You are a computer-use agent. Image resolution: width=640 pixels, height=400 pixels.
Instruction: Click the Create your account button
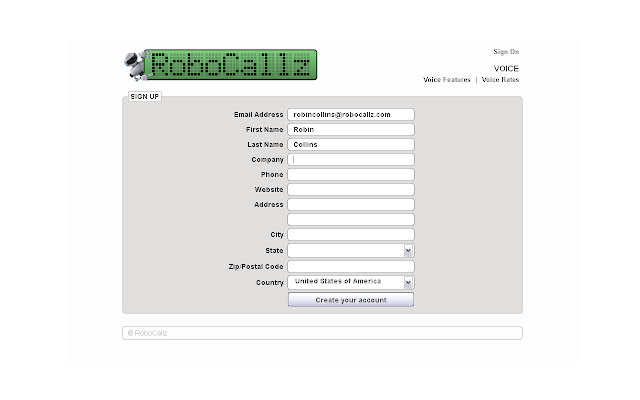point(351,300)
